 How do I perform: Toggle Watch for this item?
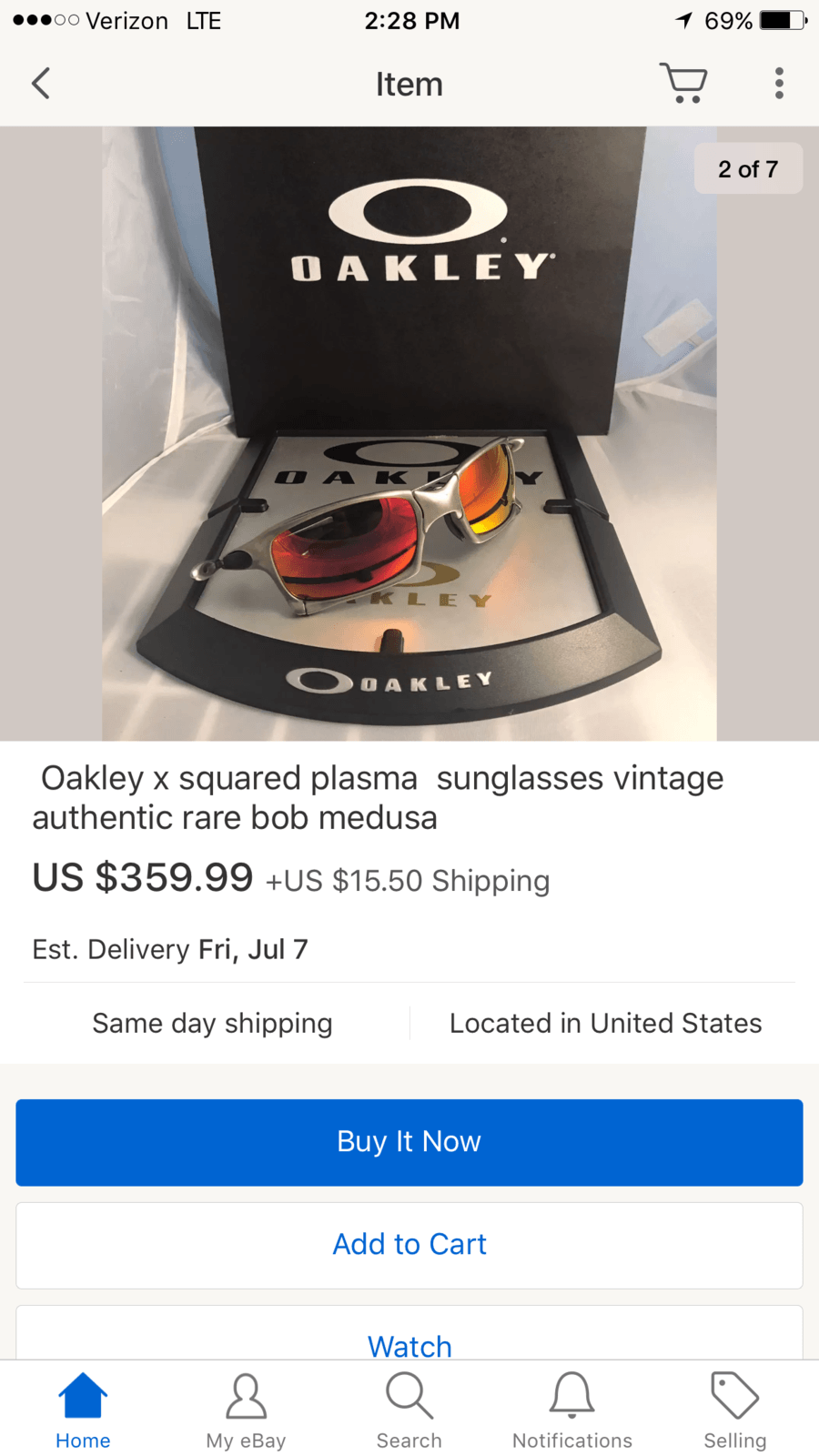click(409, 1345)
